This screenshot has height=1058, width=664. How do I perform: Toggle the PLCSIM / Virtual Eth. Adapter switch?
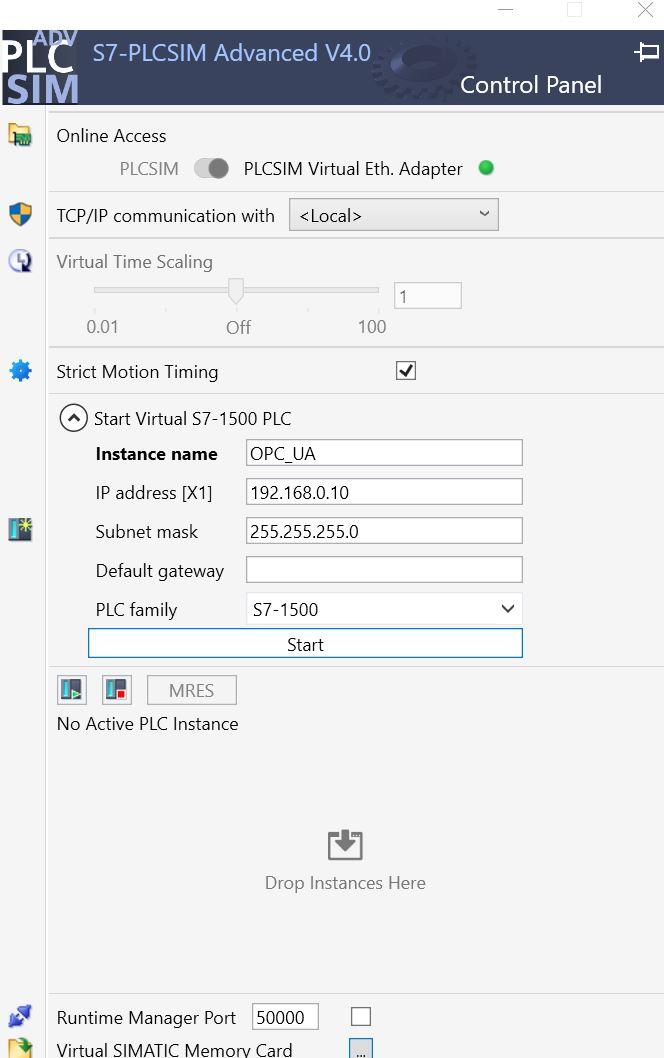click(x=211, y=168)
